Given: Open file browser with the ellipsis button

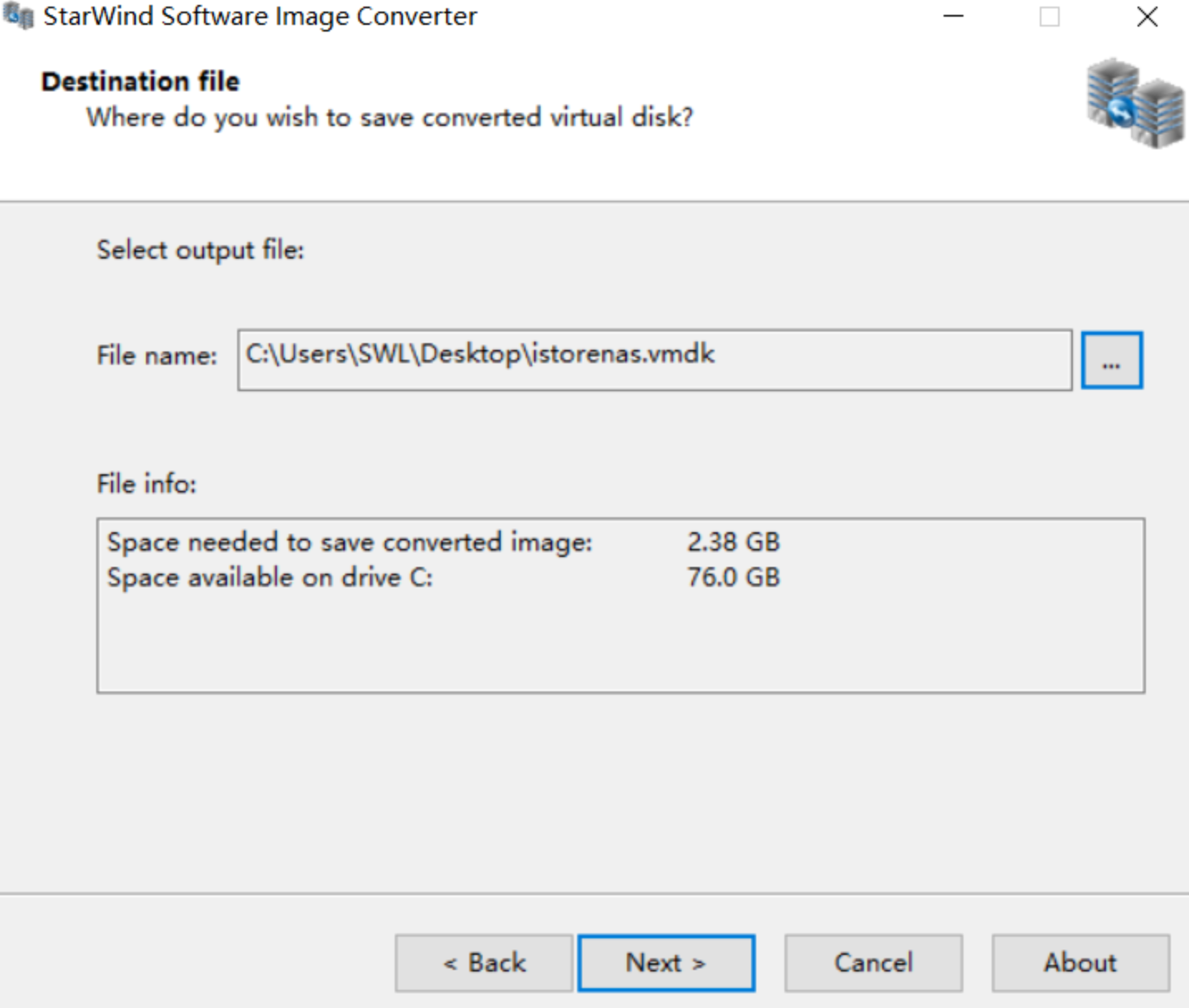Looking at the screenshot, I should tap(1111, 361).
